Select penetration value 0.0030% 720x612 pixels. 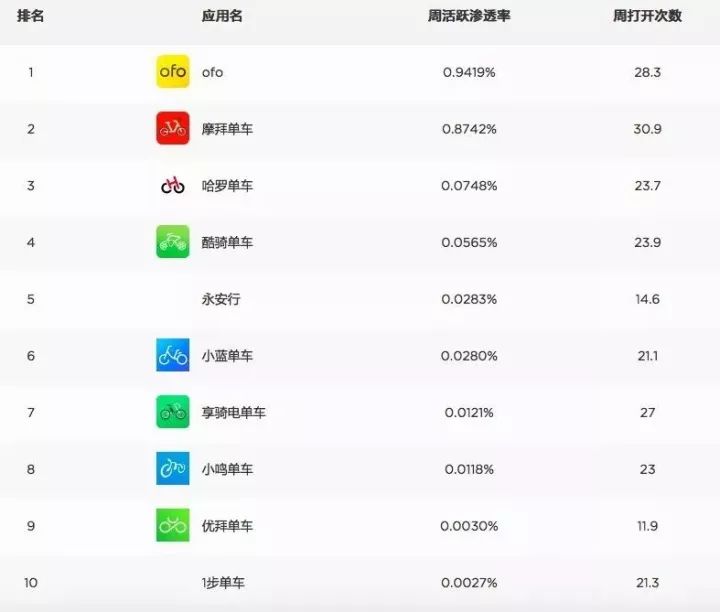coord(469,526)
